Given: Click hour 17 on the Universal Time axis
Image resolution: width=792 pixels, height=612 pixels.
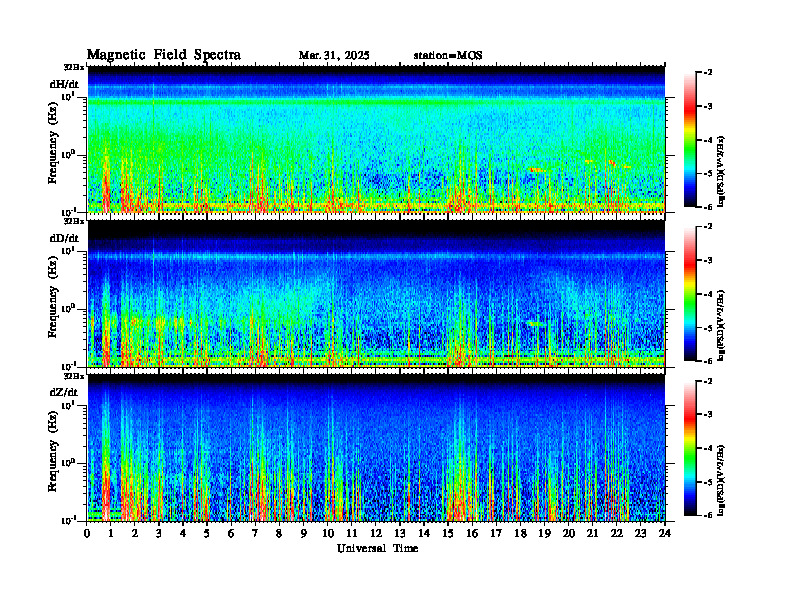Looking at the screenshot, I should pos(496,533).
